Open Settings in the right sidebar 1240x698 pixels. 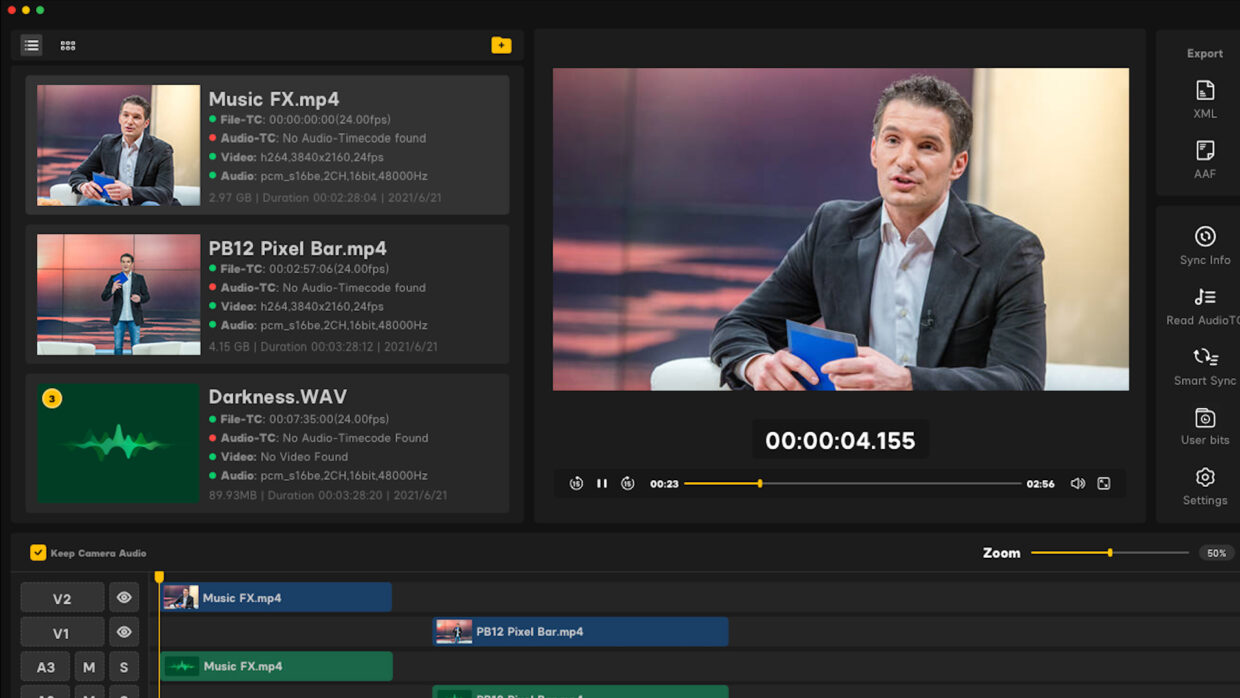click(x=1205, y=486)
